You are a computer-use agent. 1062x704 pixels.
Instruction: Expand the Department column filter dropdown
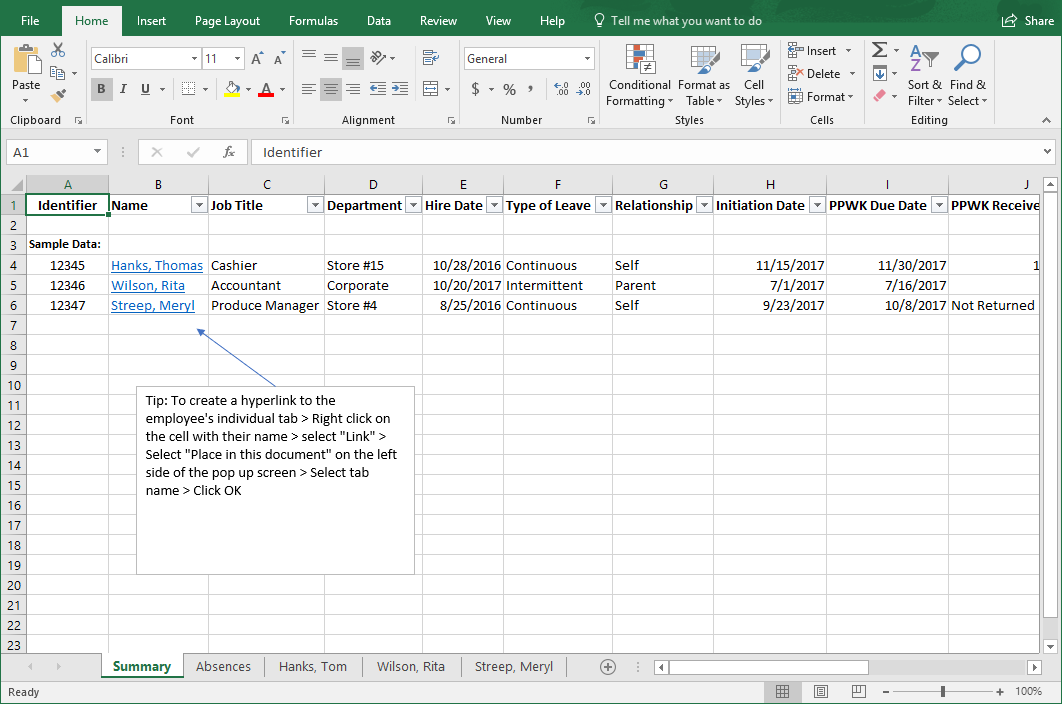click(412, 205)
